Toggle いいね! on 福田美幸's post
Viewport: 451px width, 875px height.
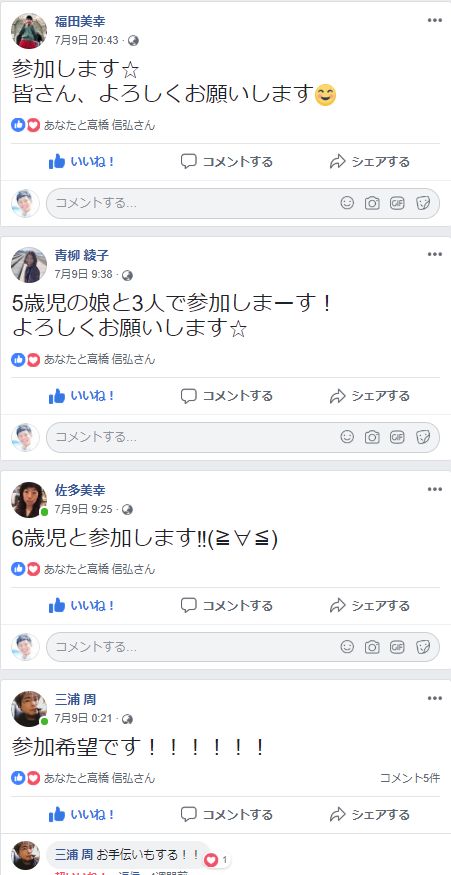click(x=81, y=162)
